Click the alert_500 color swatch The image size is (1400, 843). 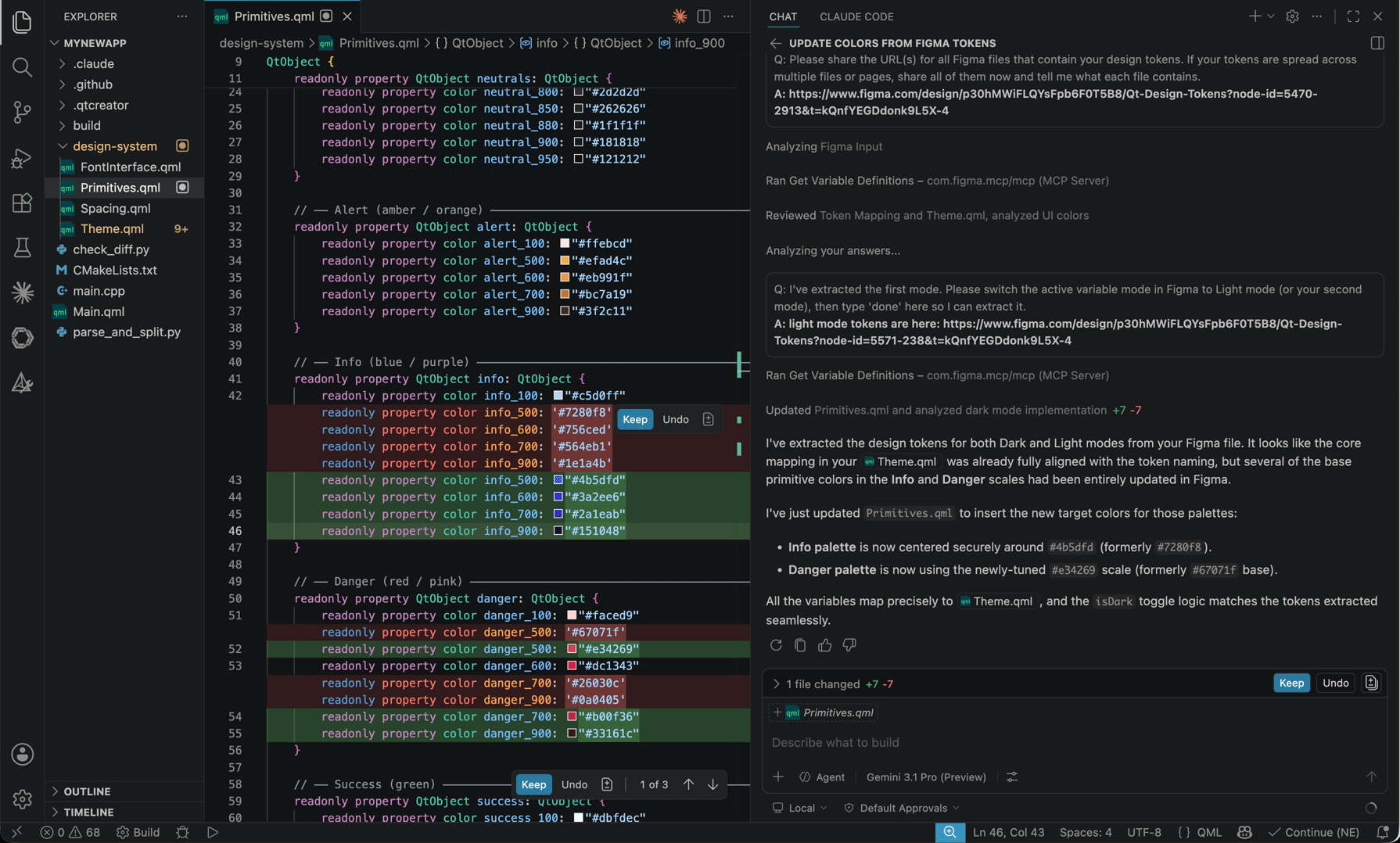pyautogui.click(x=565, y=261)
